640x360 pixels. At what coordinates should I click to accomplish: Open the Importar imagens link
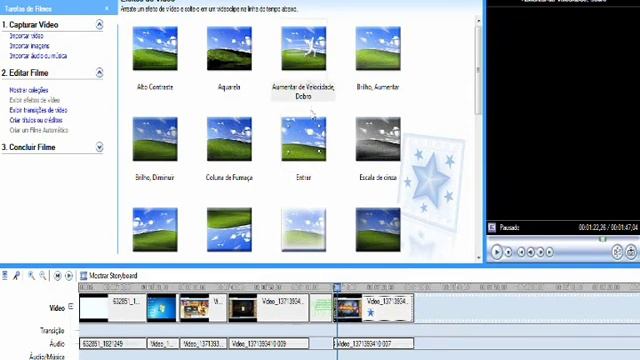click(x=29, y=46)
